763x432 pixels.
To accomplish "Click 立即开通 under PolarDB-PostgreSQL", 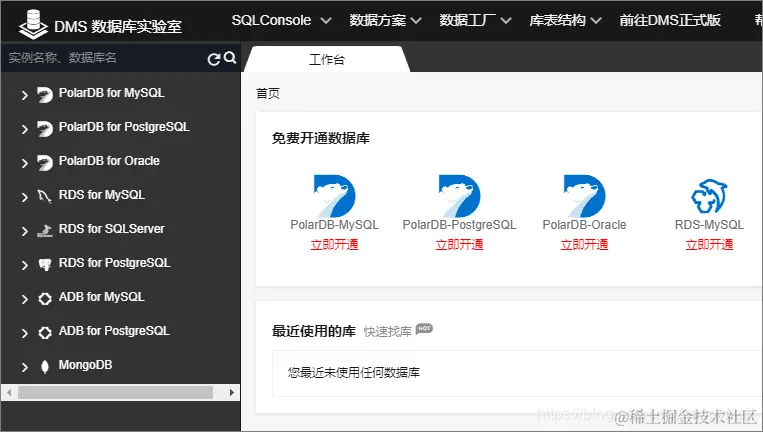I will pos(459,244).
